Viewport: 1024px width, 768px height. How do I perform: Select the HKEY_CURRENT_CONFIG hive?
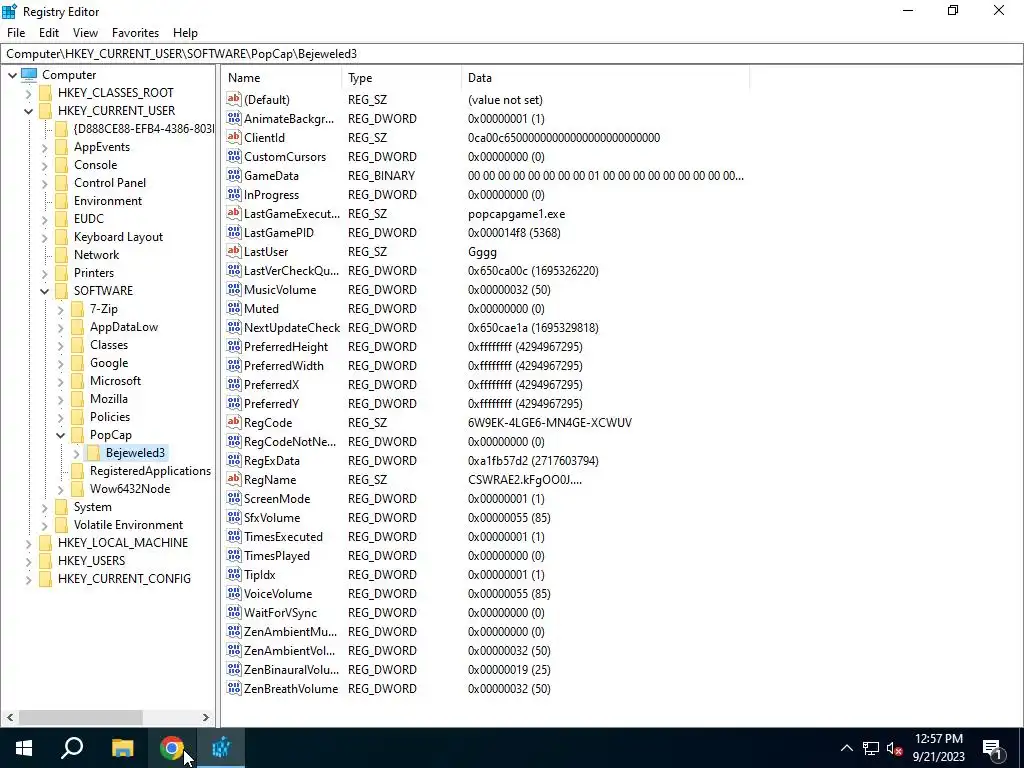tap(124, 579)
